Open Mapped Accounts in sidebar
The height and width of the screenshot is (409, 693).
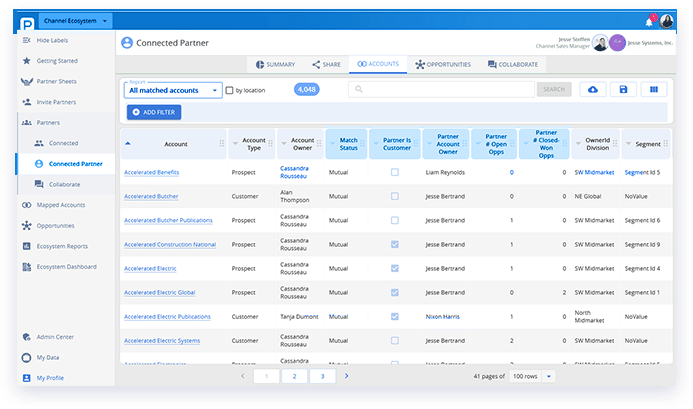(61, 205)
